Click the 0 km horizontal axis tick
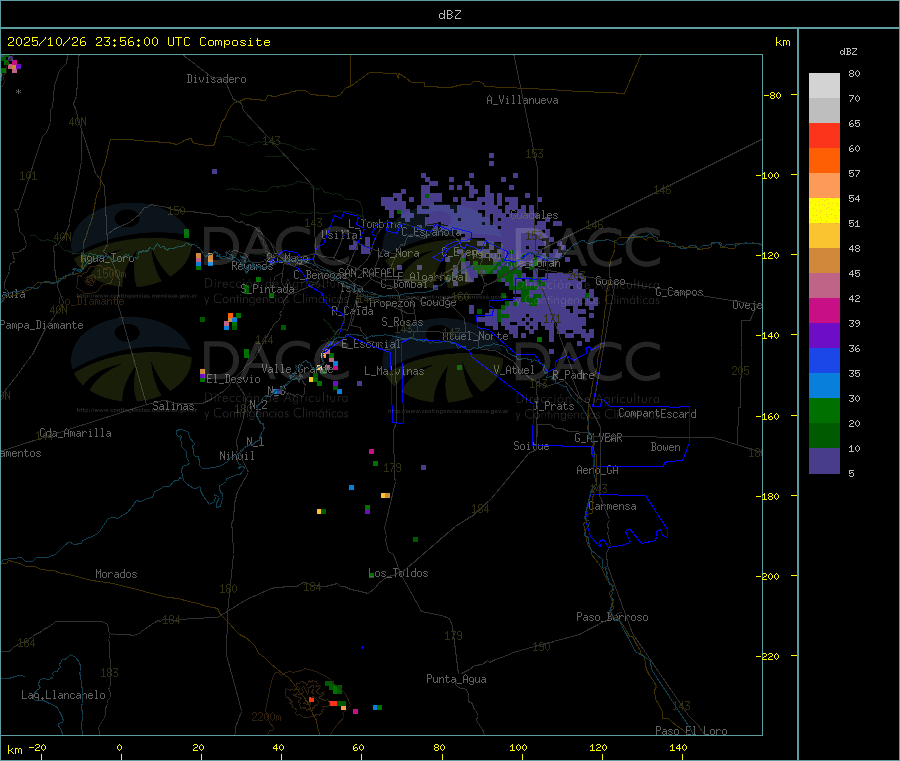This screenshot has height=761, width=900. pyautogui.click(x=119, y=748)
